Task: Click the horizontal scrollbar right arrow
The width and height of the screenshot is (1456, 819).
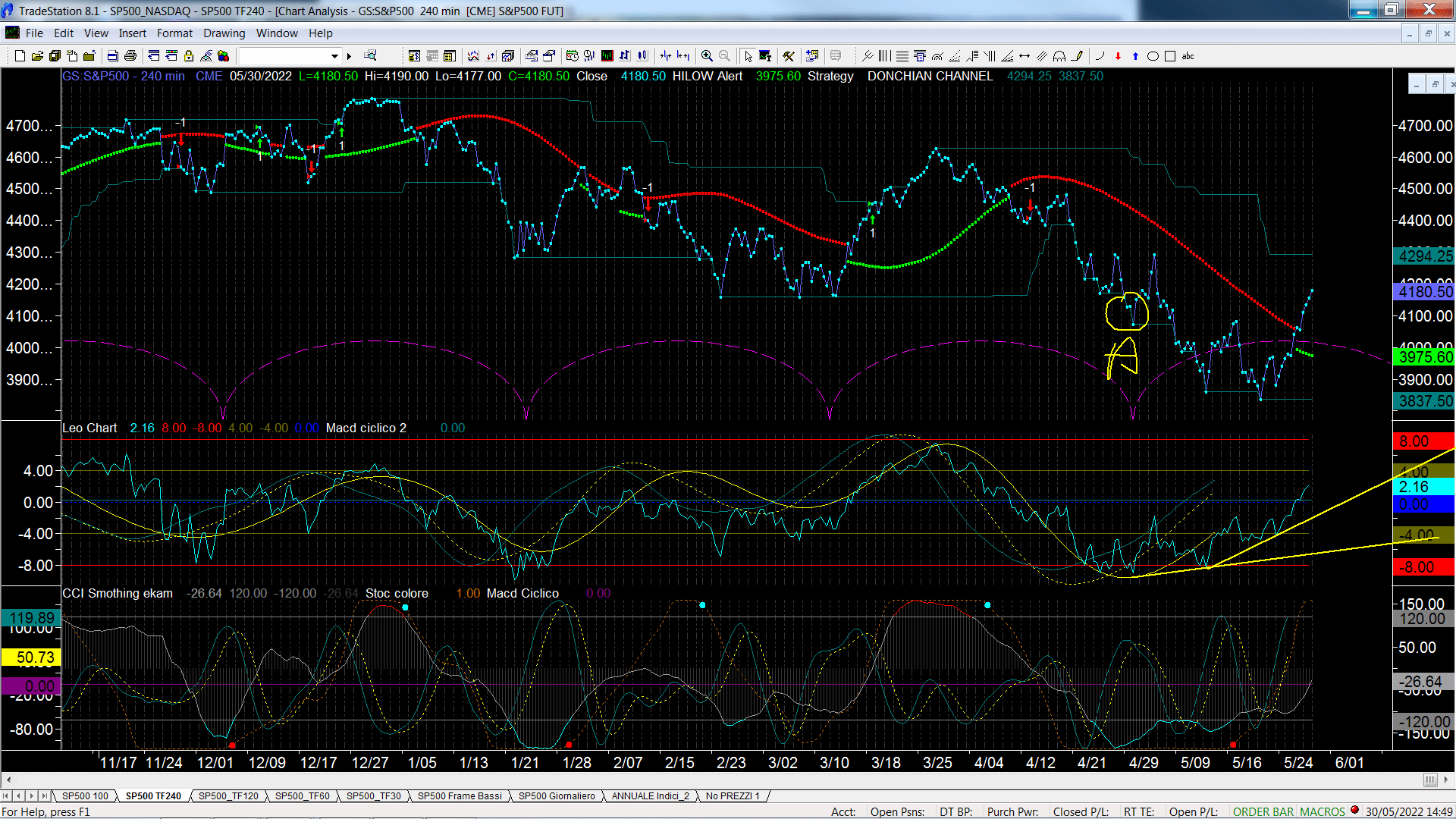Action: pyautogui.click(x=1447, y=780)
